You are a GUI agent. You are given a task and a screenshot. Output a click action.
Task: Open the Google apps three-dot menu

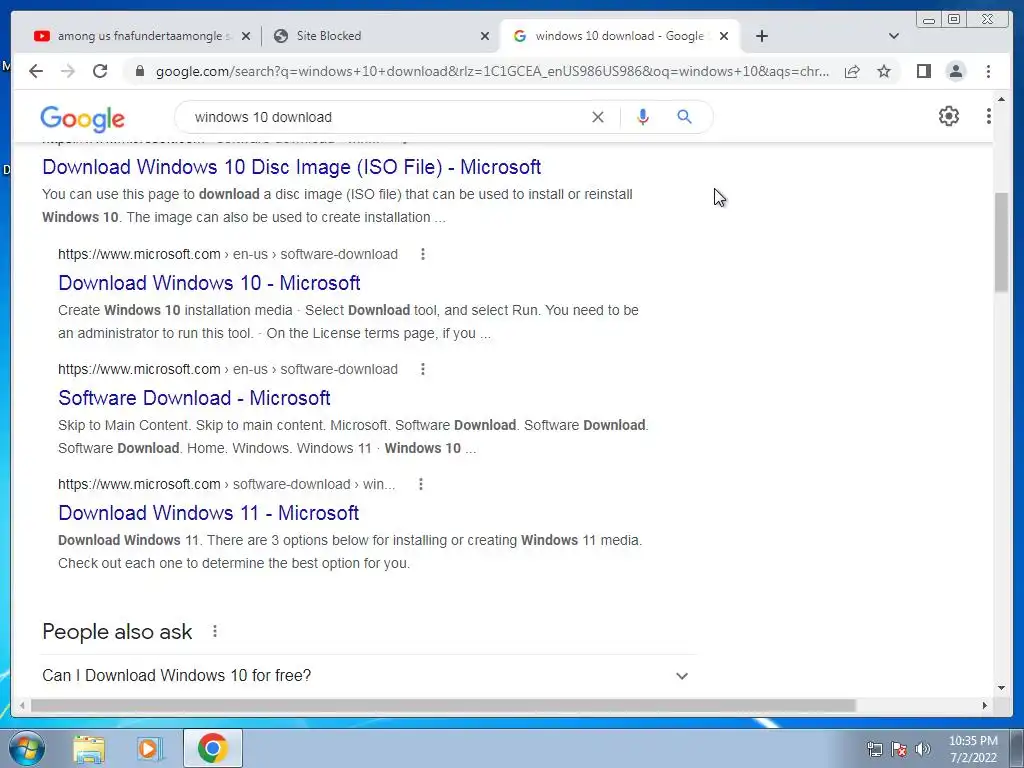[x=989, y=116]
